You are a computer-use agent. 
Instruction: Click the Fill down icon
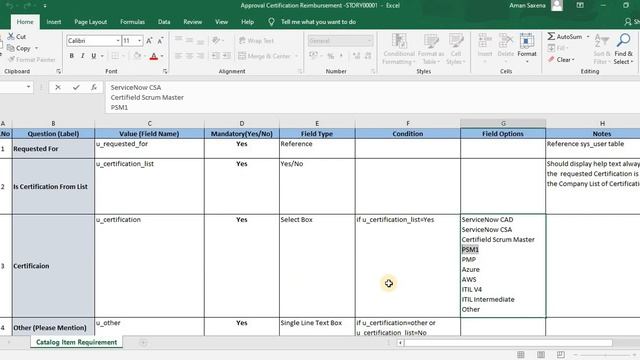pos(551,48)
